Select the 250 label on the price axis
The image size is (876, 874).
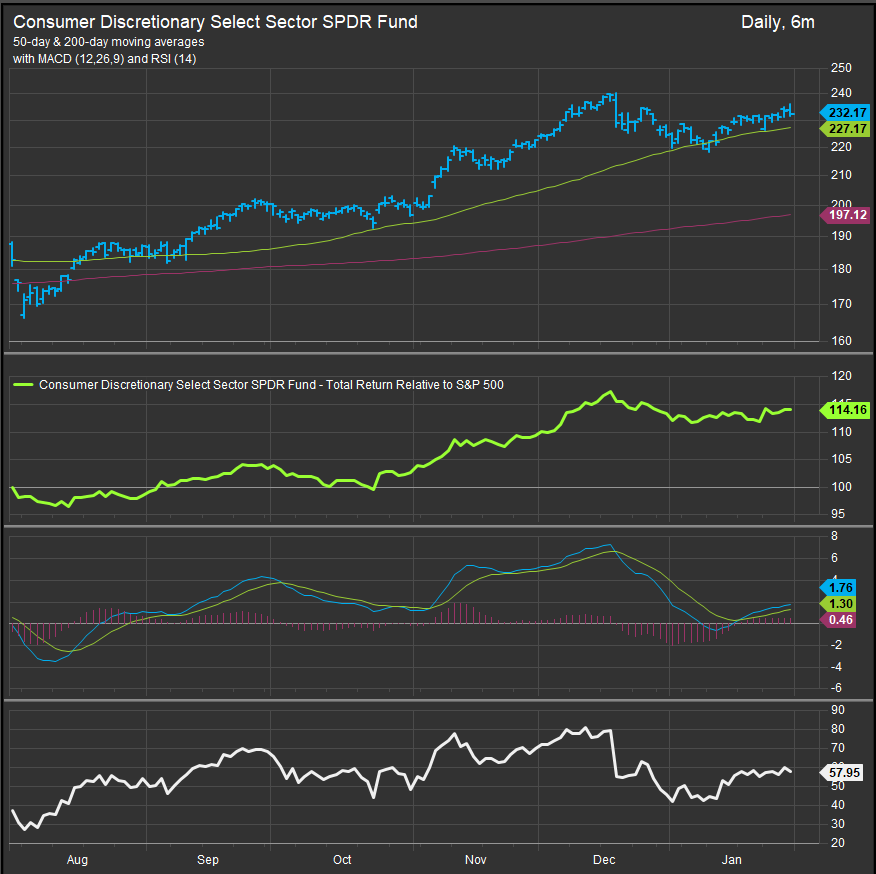pyautogui.click(x=841, y=68)
